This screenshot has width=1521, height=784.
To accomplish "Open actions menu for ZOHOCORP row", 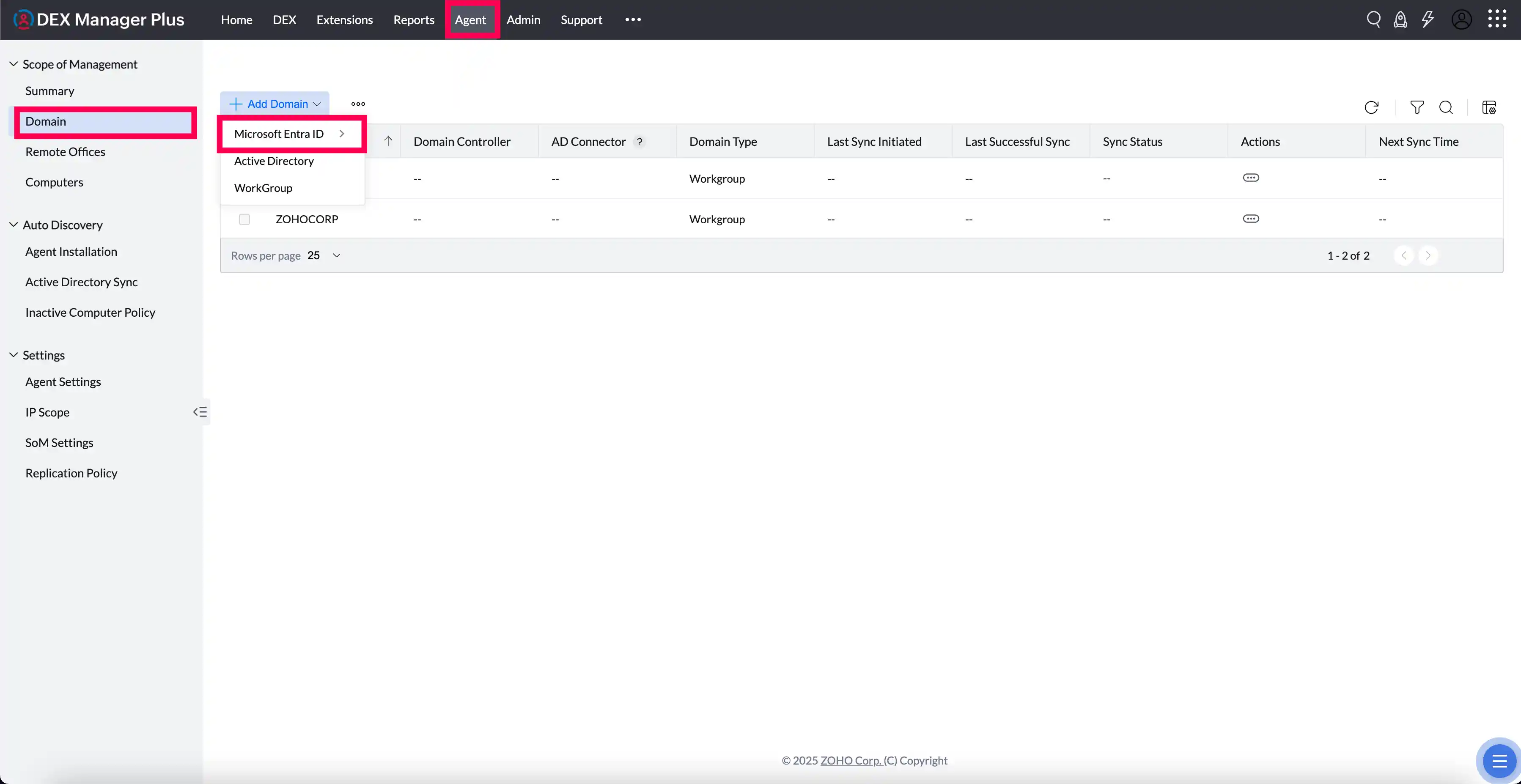I will point(1251,219).
